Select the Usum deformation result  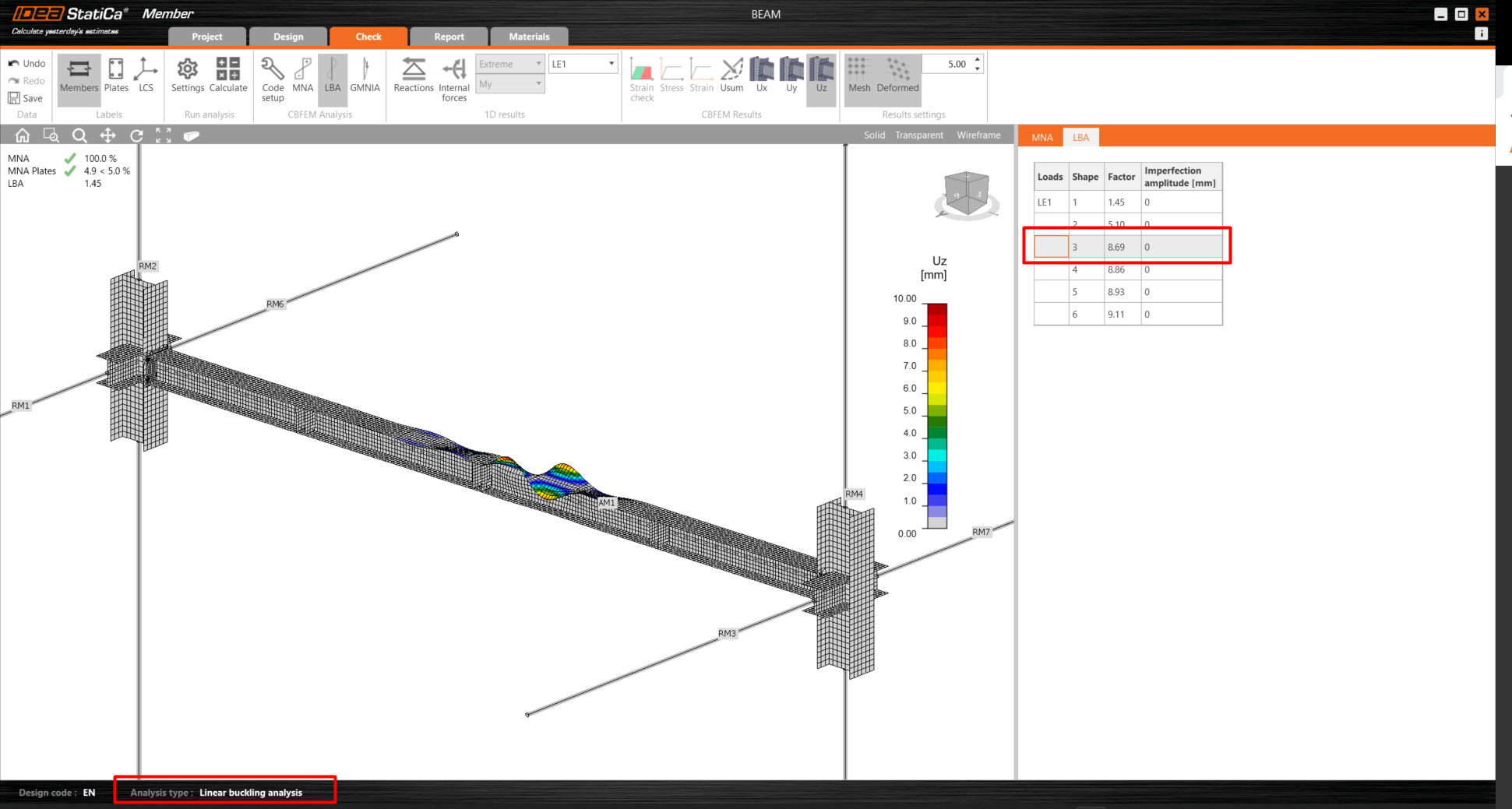[731, 76]
